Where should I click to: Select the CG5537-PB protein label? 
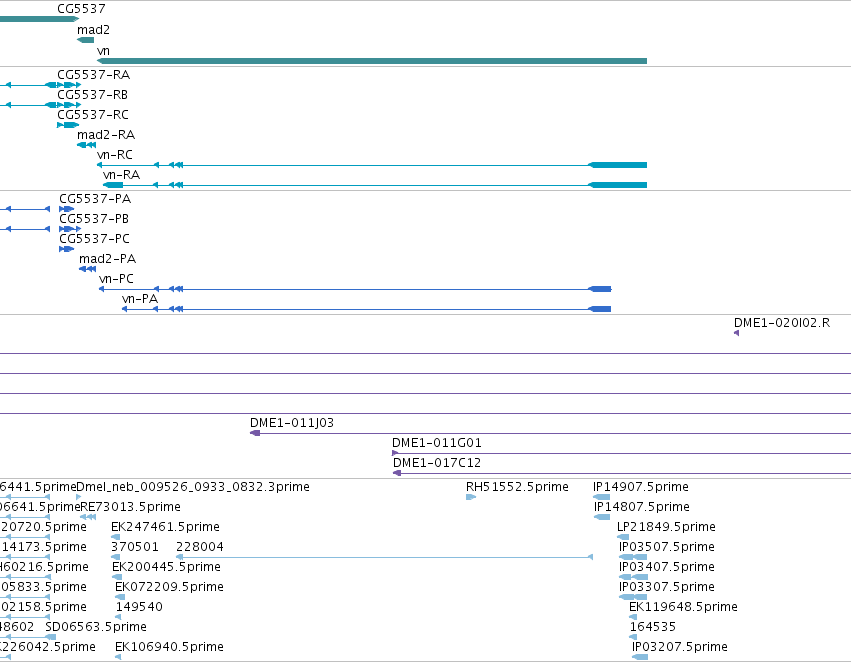click(x=94, y=219)
